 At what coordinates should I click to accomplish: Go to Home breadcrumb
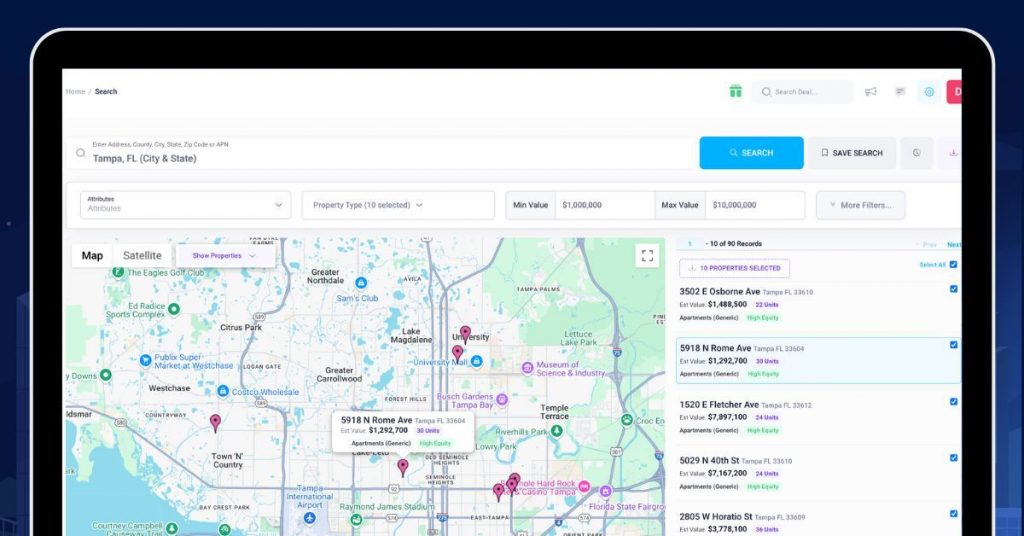coord(75,91)
